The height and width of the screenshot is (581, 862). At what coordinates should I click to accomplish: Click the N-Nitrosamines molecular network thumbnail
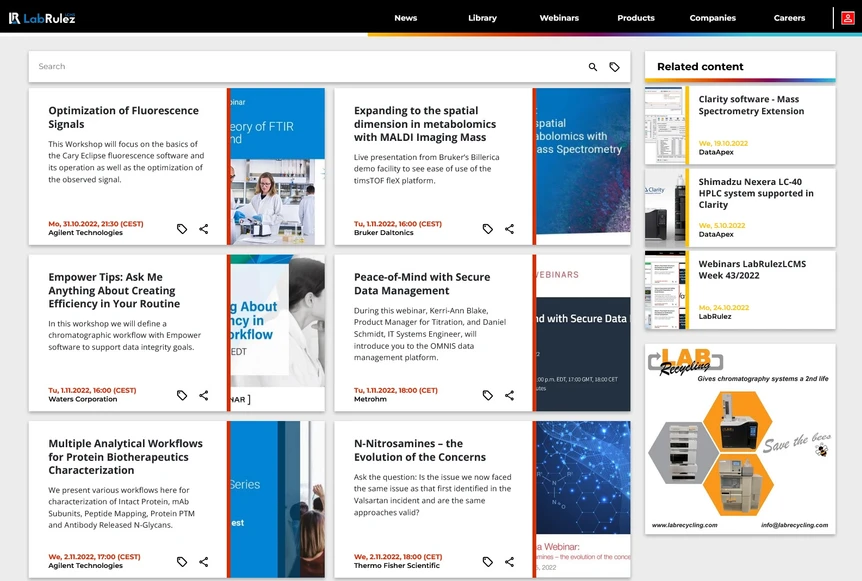point(583,500)
